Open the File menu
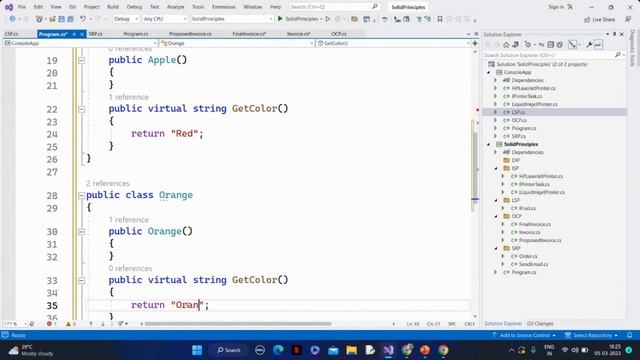Image resolution: width=640 pixels, height=360 pixels. [22, 7]
